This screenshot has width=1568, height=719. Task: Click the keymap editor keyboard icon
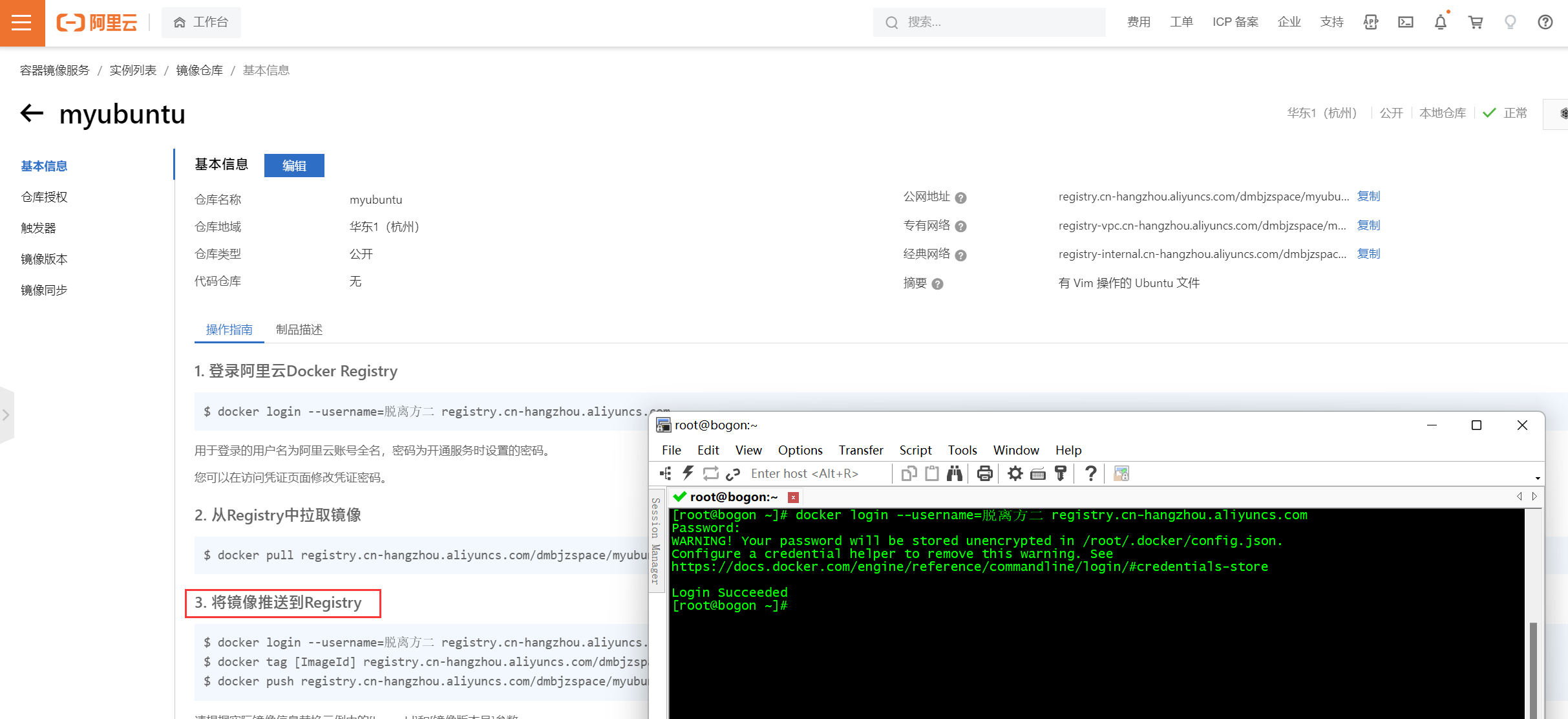(1037, 474)
